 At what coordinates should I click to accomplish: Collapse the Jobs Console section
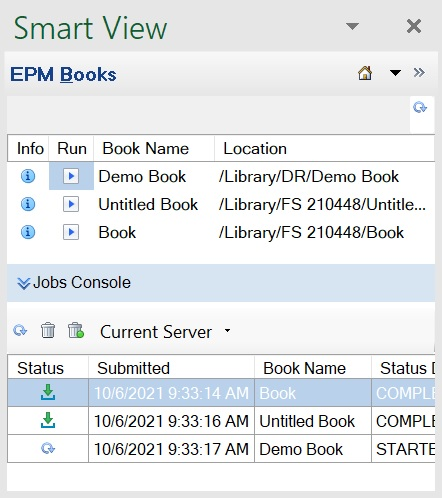pyautogui.click(x=24, y=283)
